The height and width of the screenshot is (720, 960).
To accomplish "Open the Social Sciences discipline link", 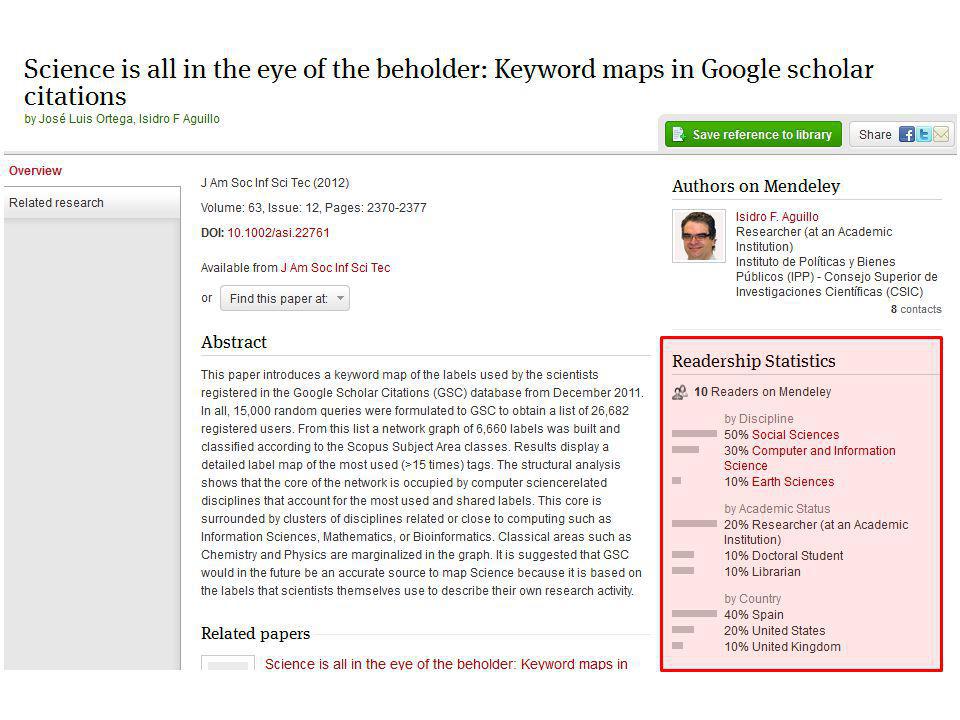I will pyautogui.click(x=795, y=435).
